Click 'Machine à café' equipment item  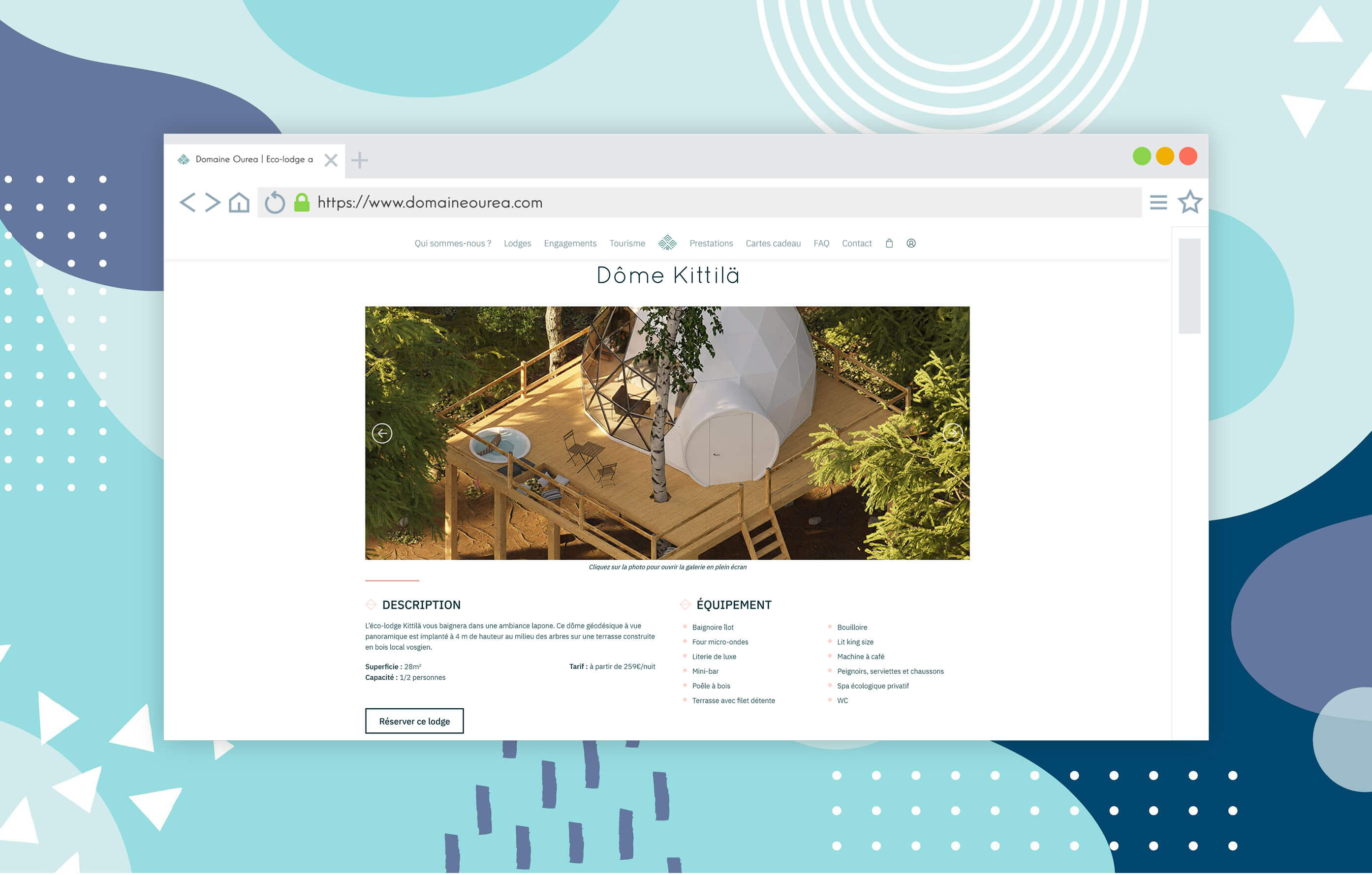coord(860,658)
